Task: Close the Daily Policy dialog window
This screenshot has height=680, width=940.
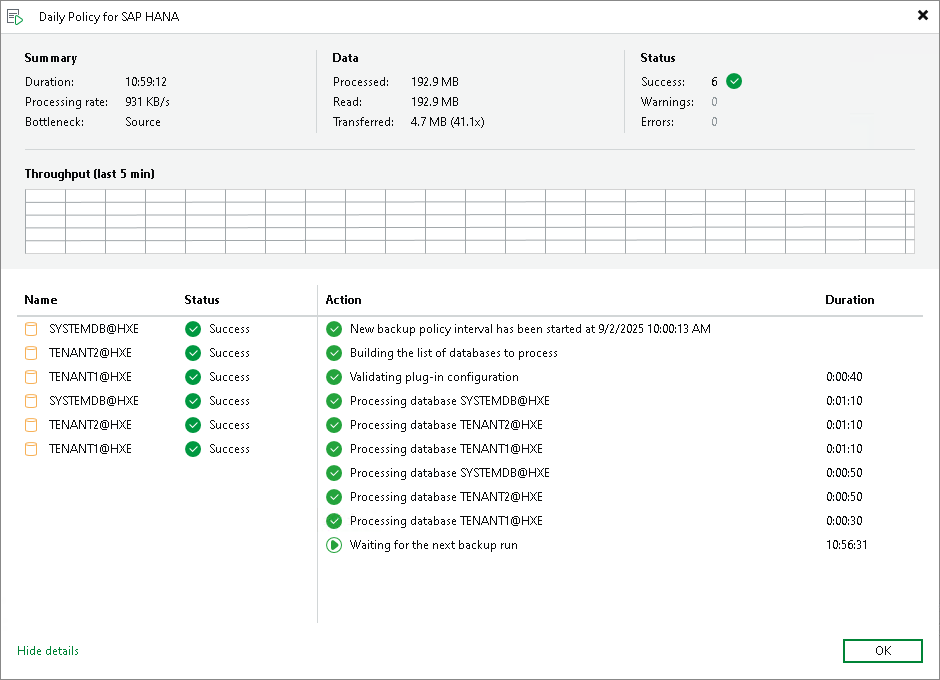Action: pos(922,15)
